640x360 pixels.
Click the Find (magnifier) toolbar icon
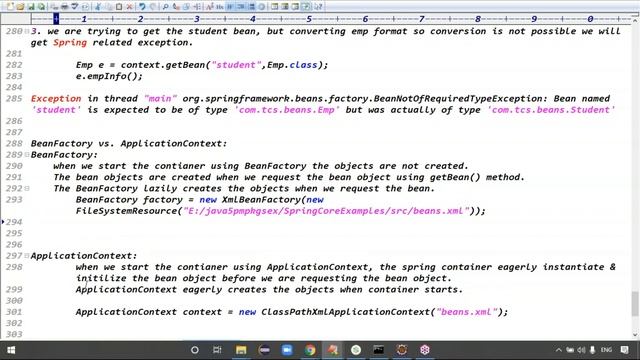165,7
